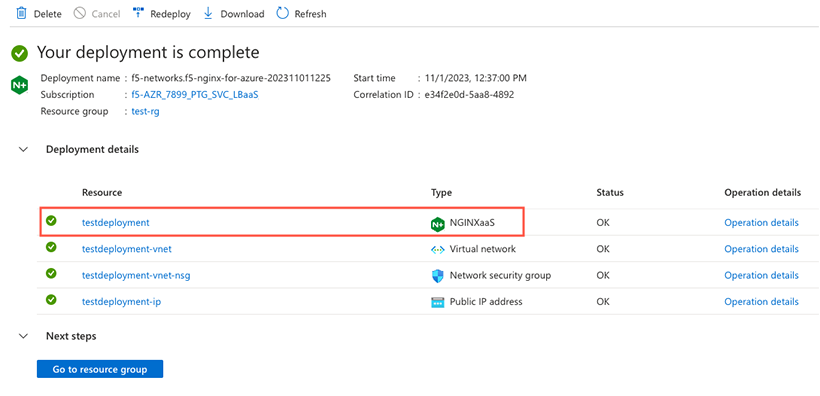This screenshot has height=396, width=820.
Task: Click the Virtual network type icon
Action: [x=437, y=250]
